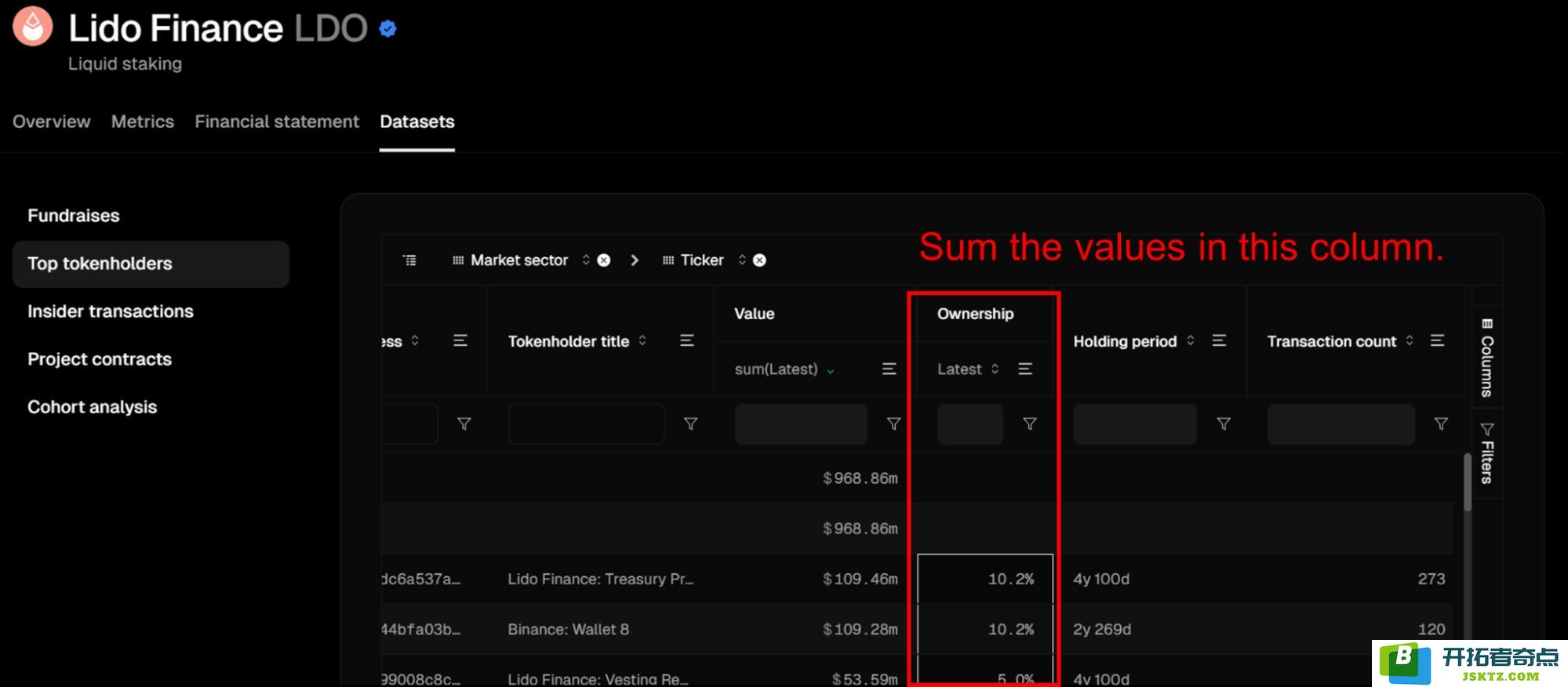This screenshot has width=1568, height=687.
Task: Open the Tokenholder title column menu
Action: coord(687,340)
